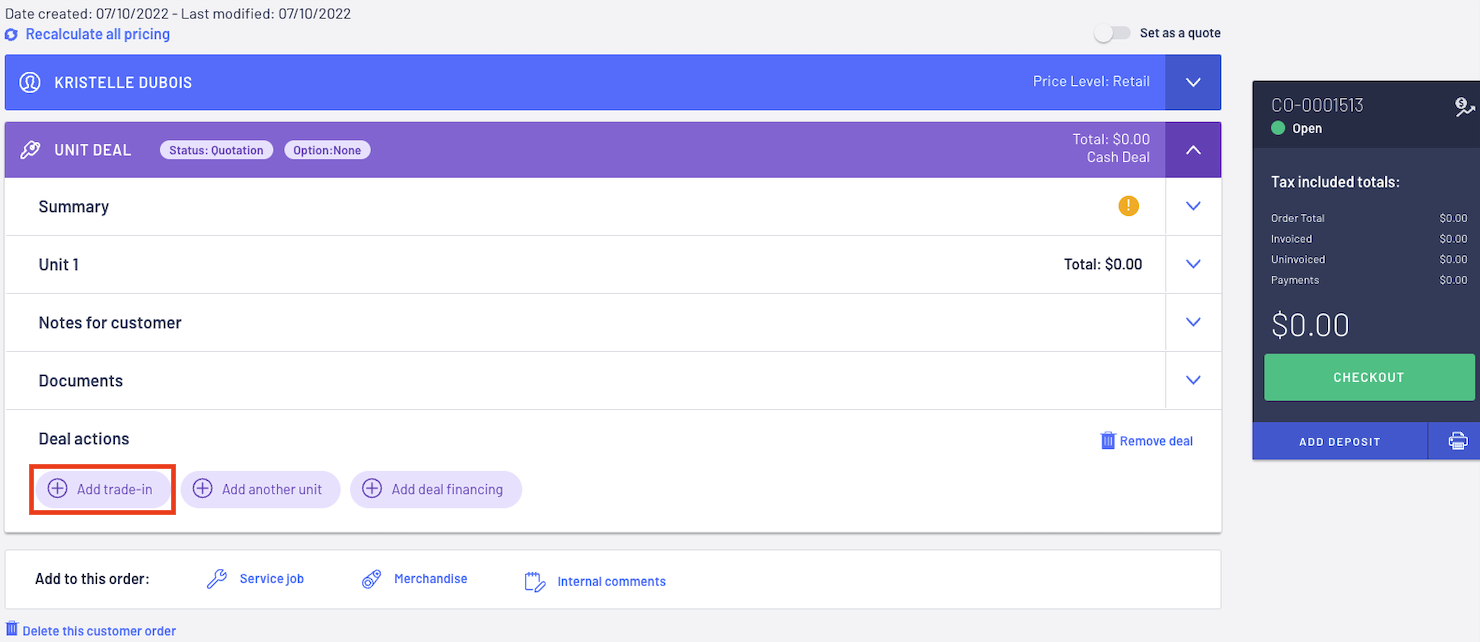This screenshot has height=642, width=1480.
Task: Click Delete this customer order link
Action: click(x=91, y=631)
